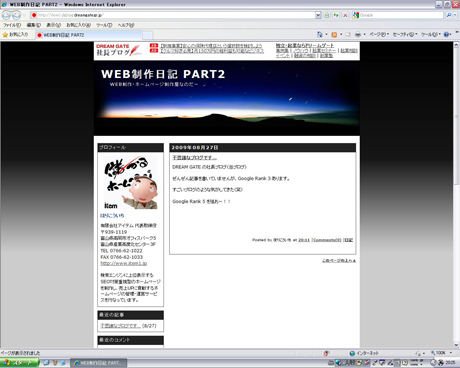Open a new blank tab button
The width and height of the screenshot is (460, 368).
click(x=148, y=35)
